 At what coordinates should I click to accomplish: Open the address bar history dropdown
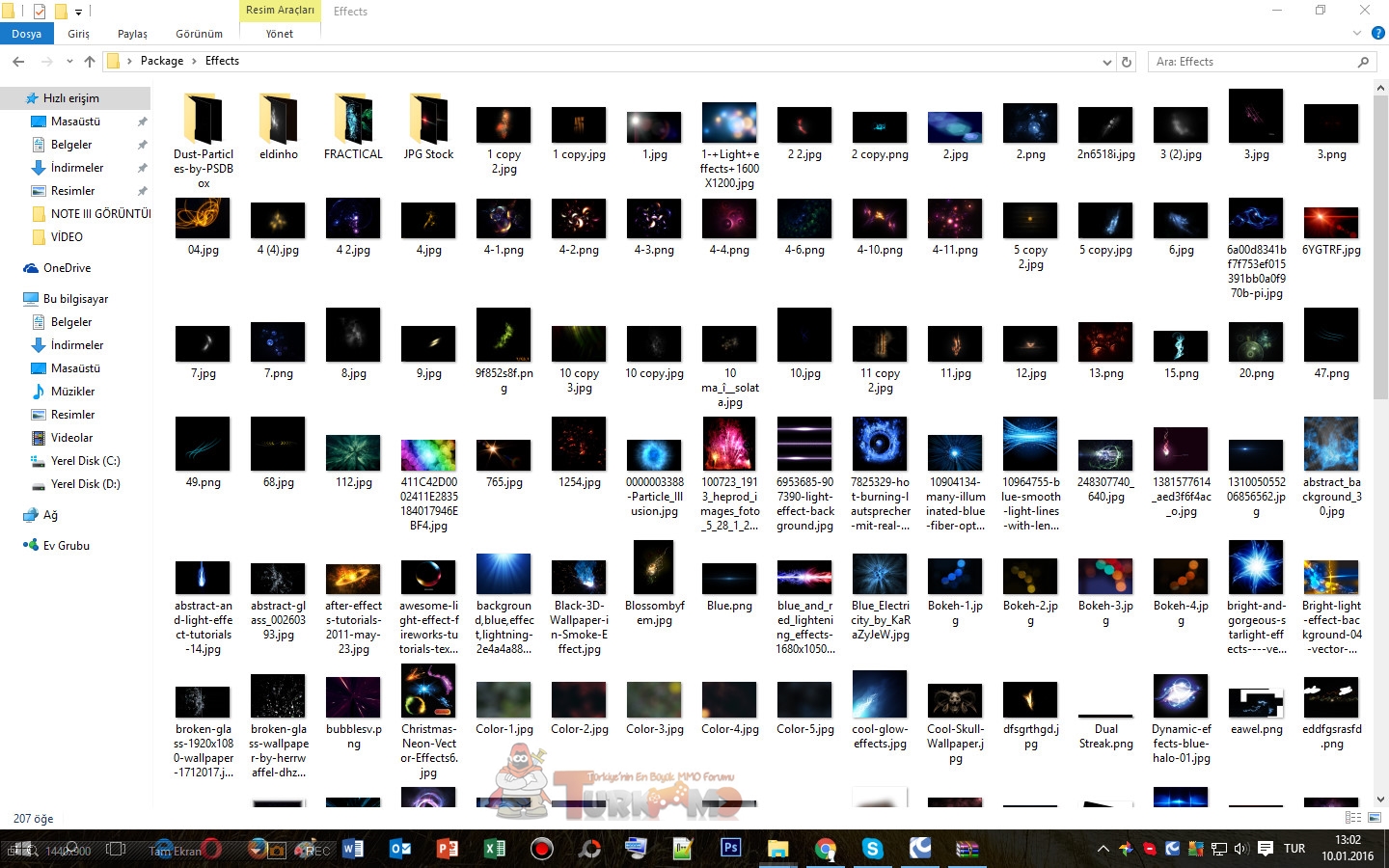(x=1106, y=62)
